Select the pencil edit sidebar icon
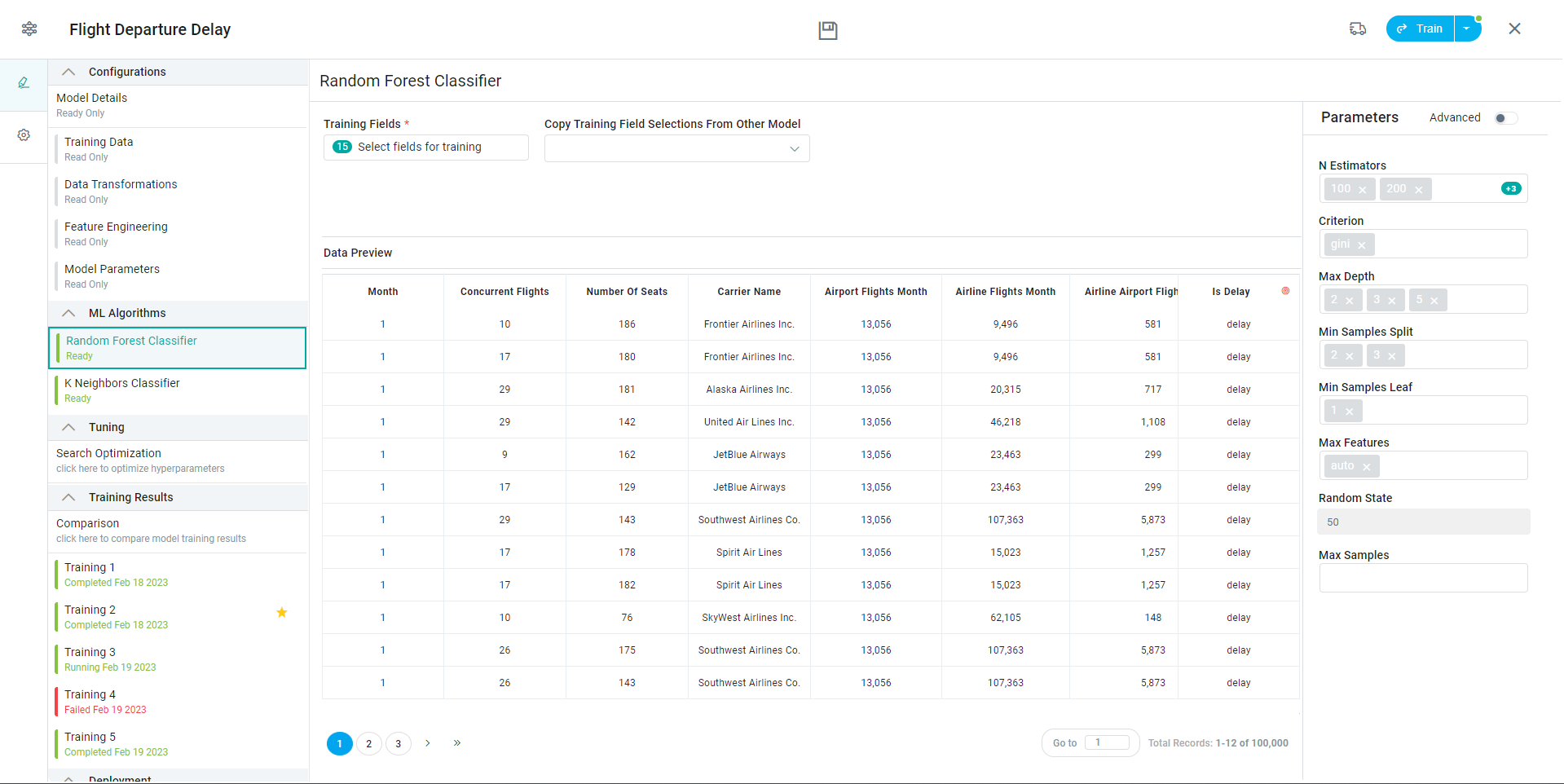 click(24, 83)
